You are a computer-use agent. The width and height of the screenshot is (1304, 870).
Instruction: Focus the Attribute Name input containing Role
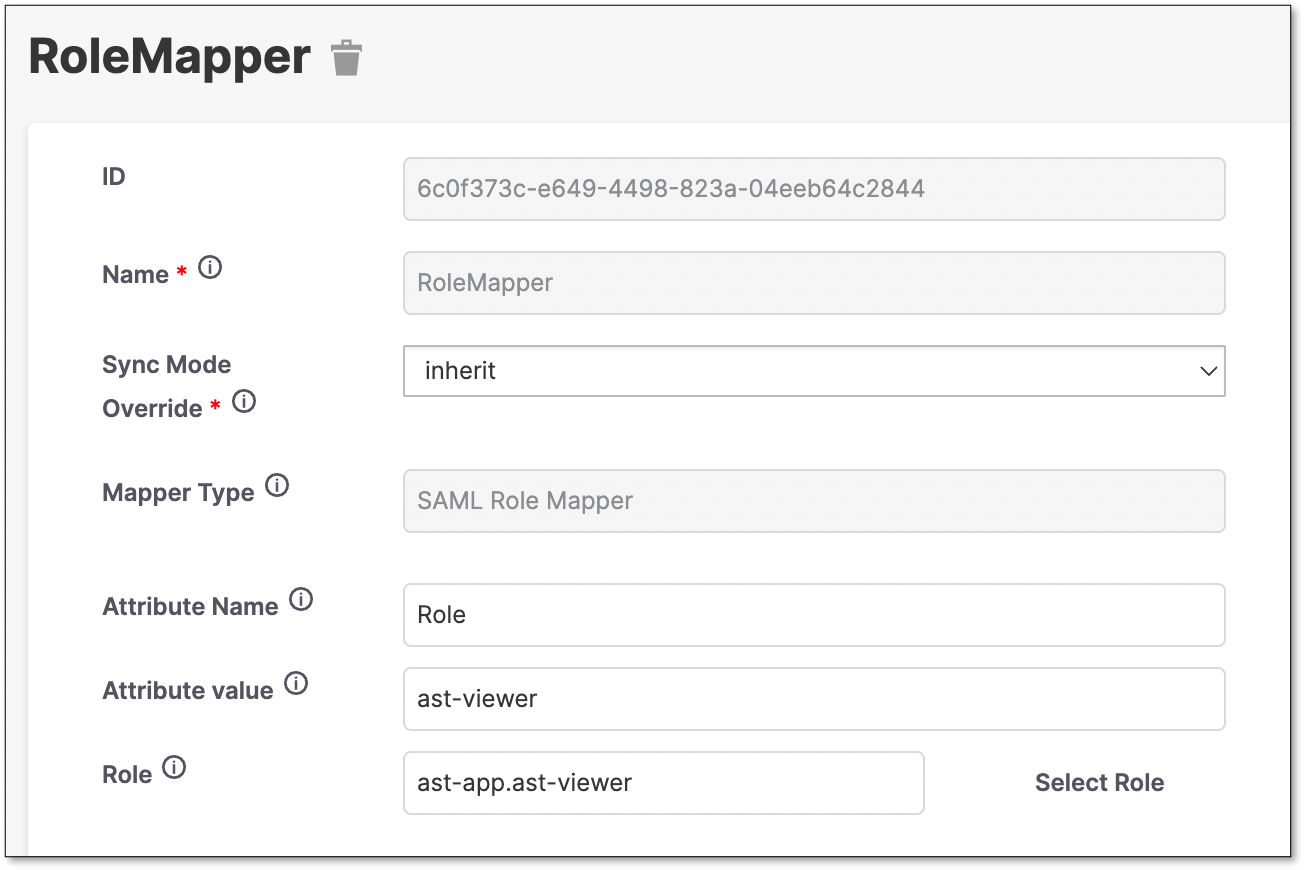tap(814, 615)
